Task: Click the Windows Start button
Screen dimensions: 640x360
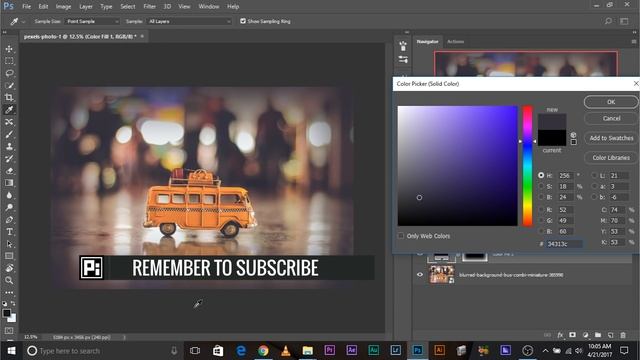Action: click(11, 351)
